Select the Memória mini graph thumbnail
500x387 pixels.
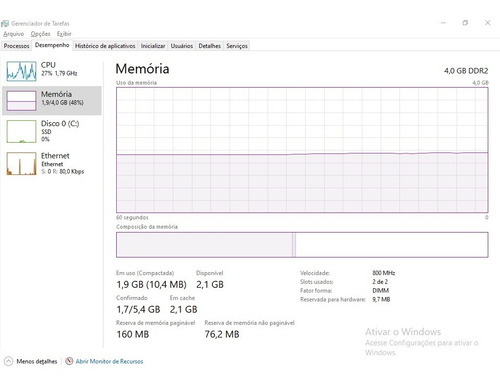21,101
